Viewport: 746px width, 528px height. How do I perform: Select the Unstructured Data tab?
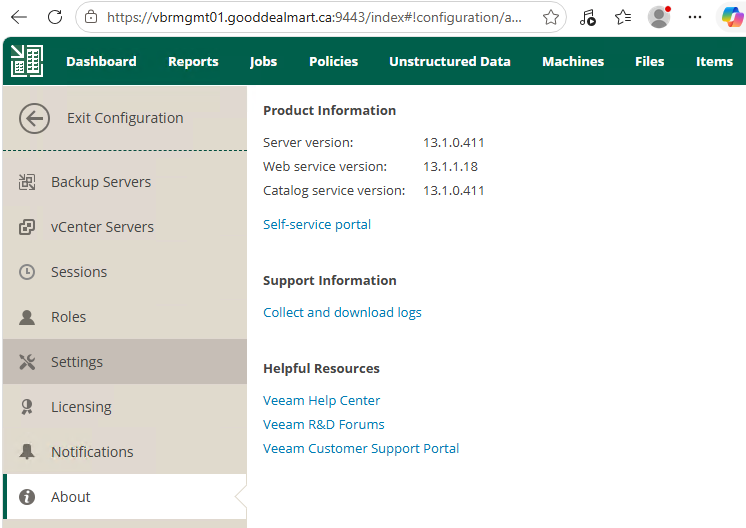[x=450, y=61]
